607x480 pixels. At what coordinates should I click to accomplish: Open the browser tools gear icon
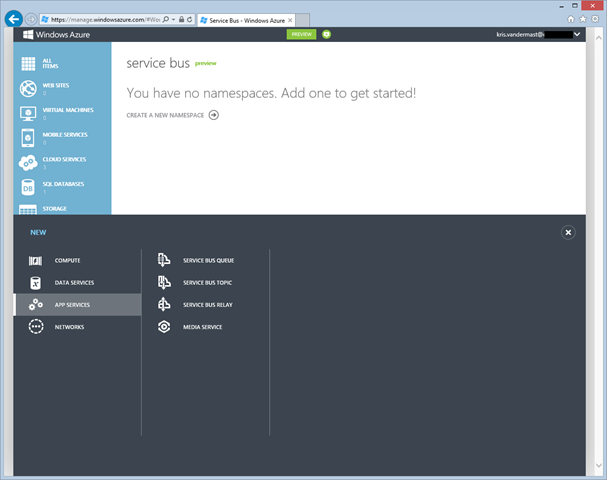point(595,19)
